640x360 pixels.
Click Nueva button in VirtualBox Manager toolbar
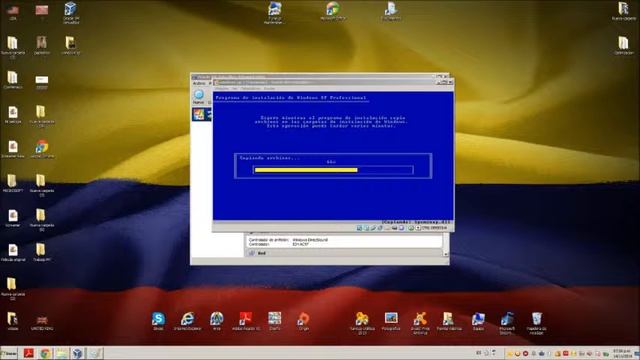pos(198,97)
